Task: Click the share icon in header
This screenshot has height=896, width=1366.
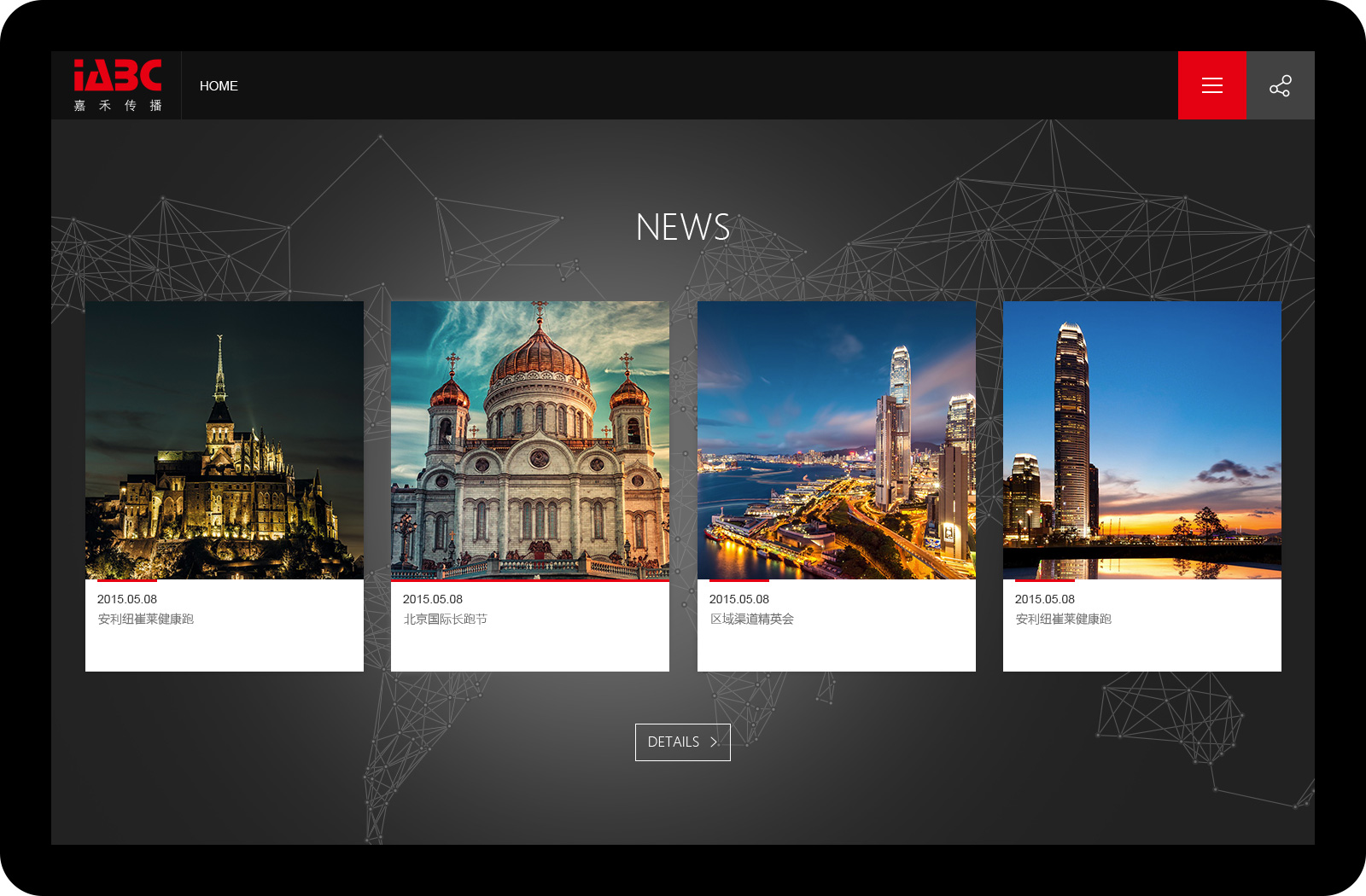Action: [1280, 85]
